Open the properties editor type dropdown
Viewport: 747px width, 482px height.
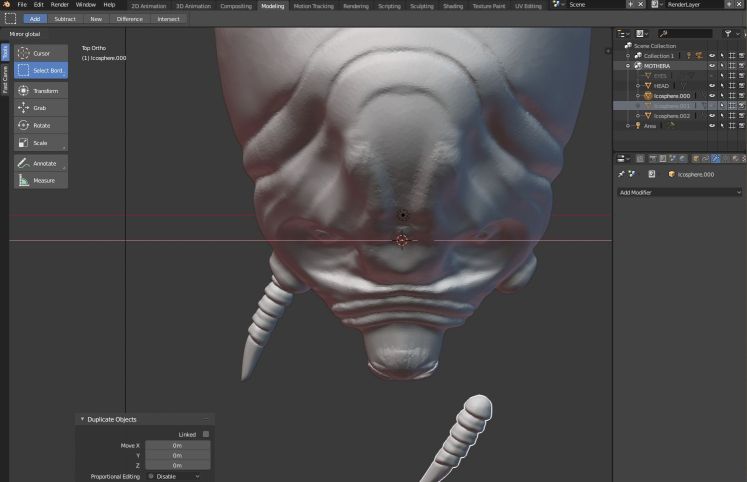point(623,159)
